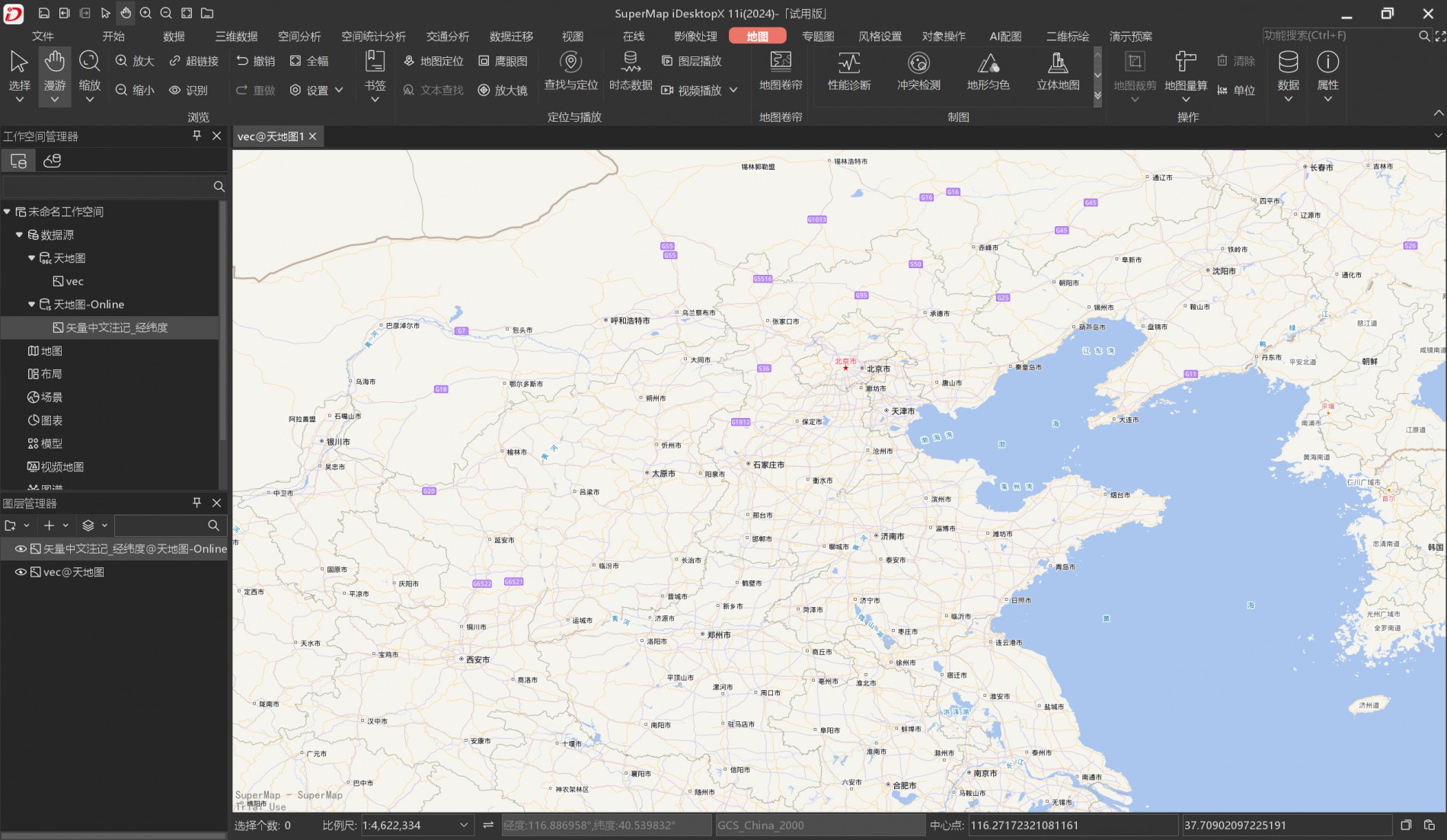Collapse the 未命名工作空间 tree node
1447x840 pixels.
[x=7, y=212]
